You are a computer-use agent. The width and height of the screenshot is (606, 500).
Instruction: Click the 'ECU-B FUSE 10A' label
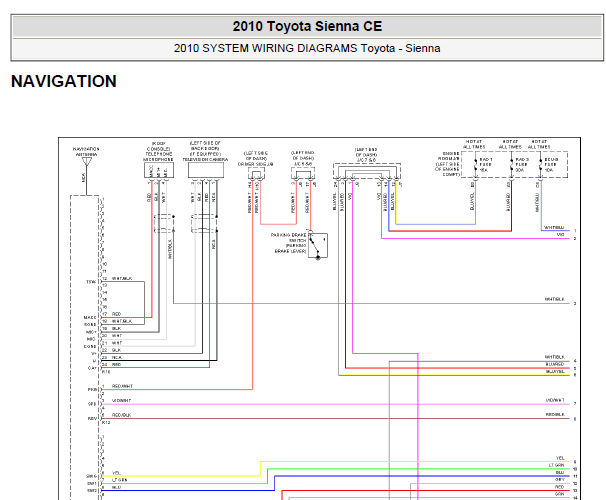(x=551, y=164)
